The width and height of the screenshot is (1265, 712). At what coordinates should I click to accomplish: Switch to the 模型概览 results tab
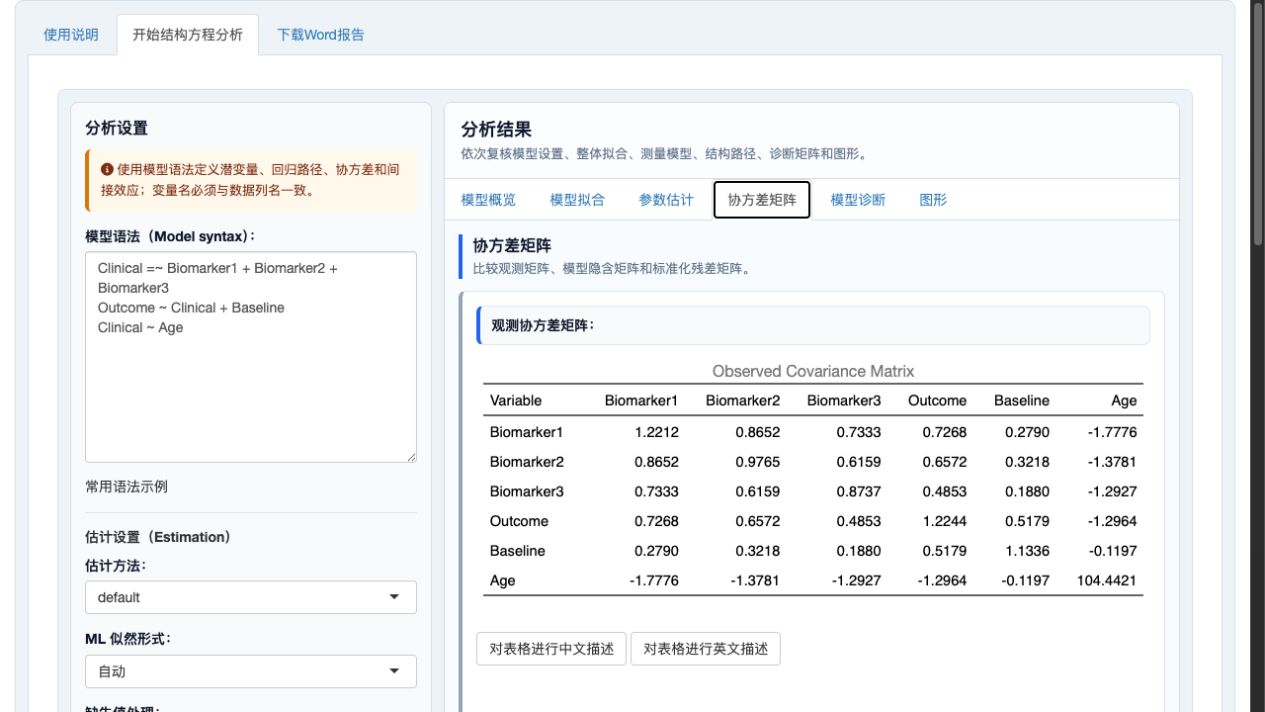point(488,200)
